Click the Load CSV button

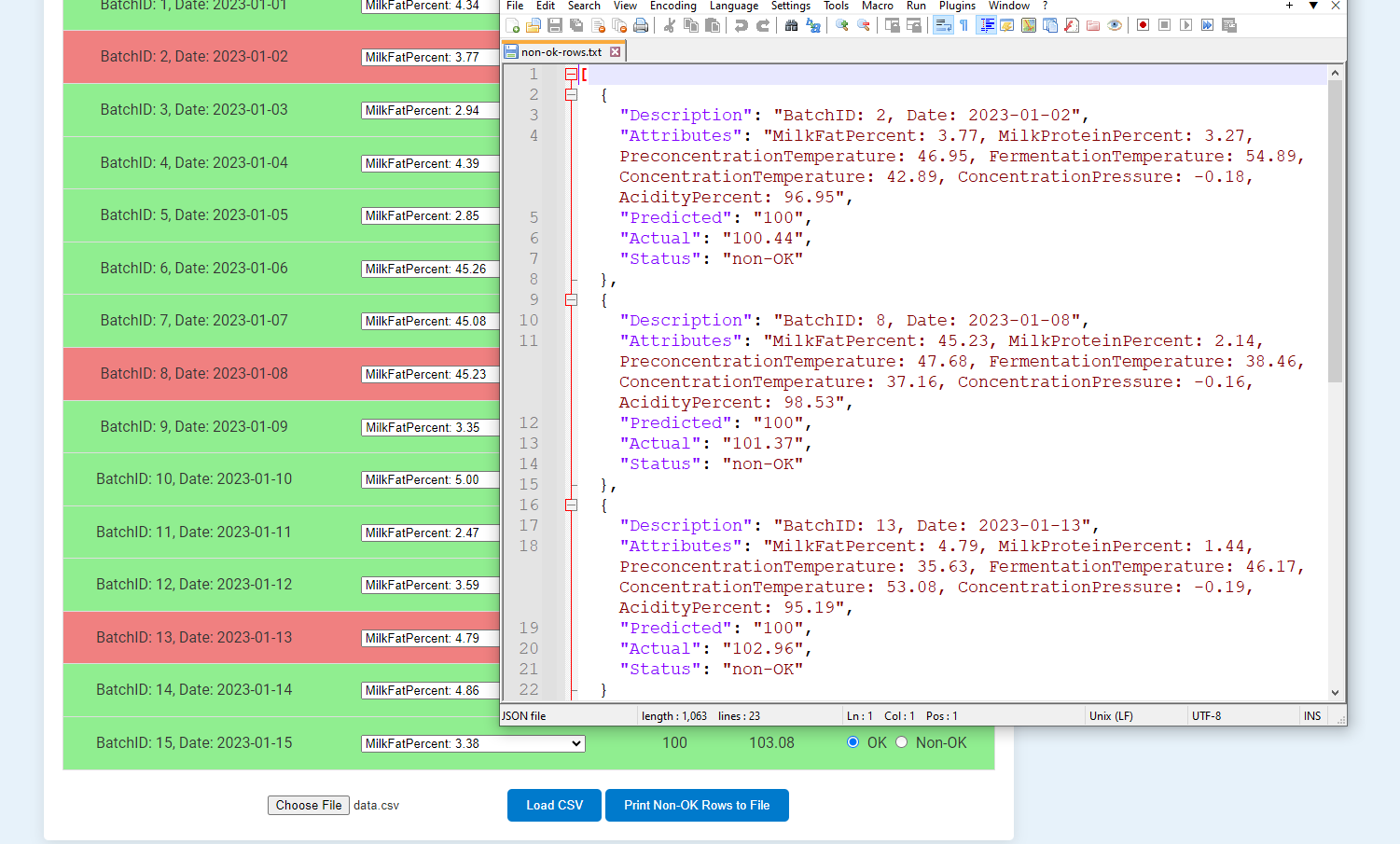click(x=554, y=805)
